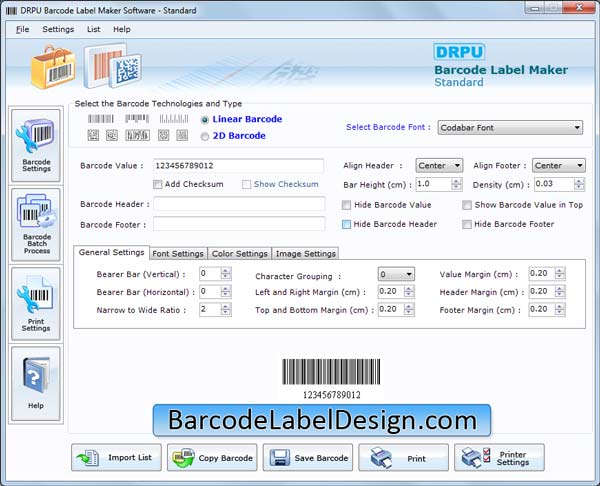Viewport: 600px width, 486px height.
Task: Select the Linear Barcode radio button
Action: [x=205, y=120]
